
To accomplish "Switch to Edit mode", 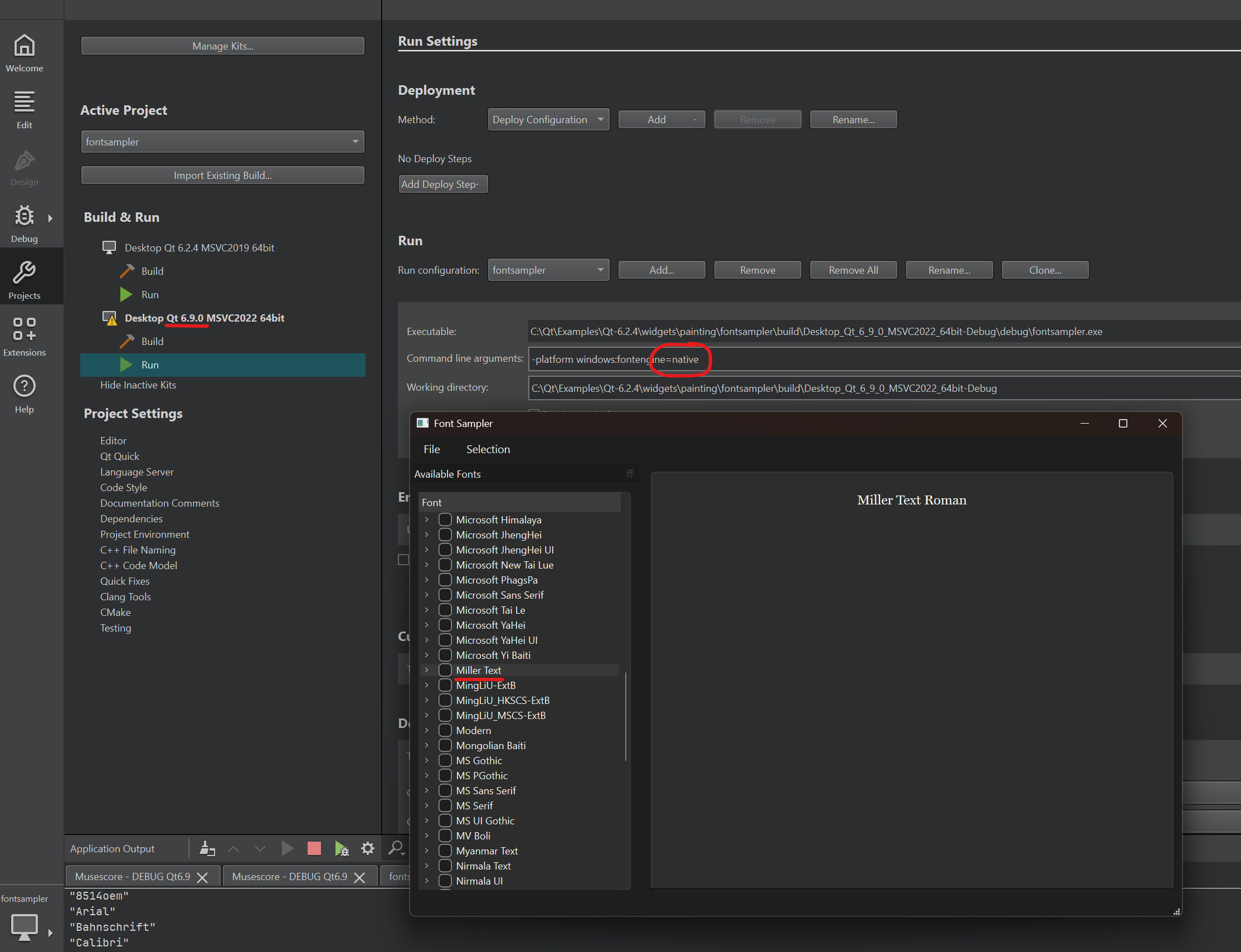I will coord(25,110).
